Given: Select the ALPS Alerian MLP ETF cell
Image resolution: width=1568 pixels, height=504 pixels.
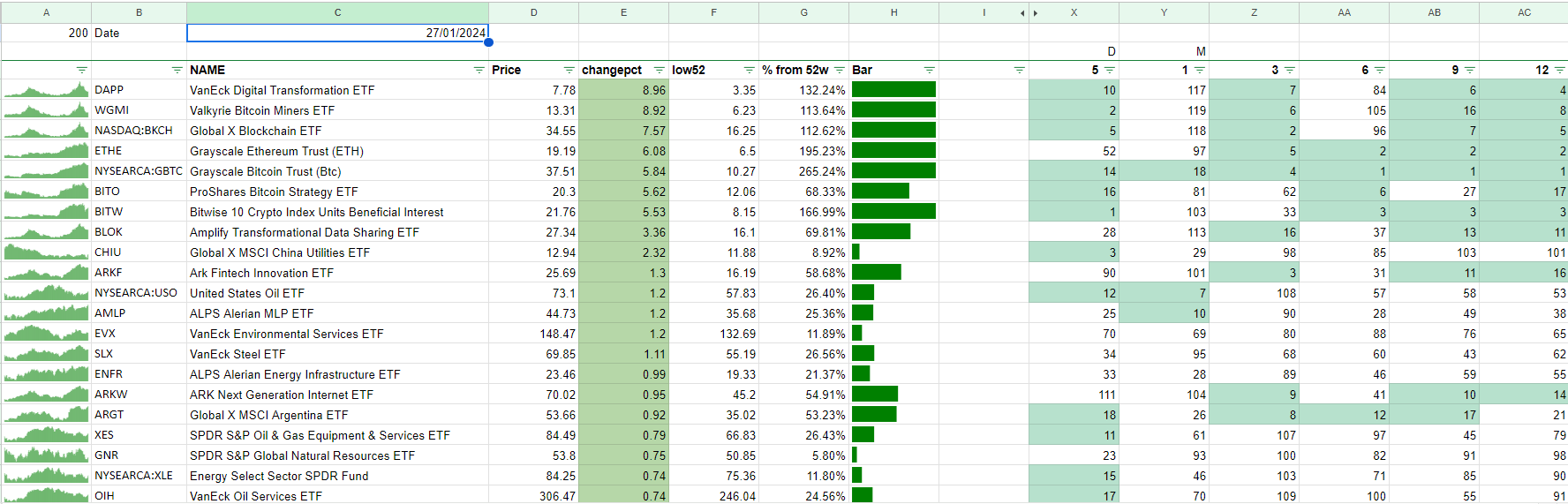Looking at the screenshot, I should click(x=337, y=313).
